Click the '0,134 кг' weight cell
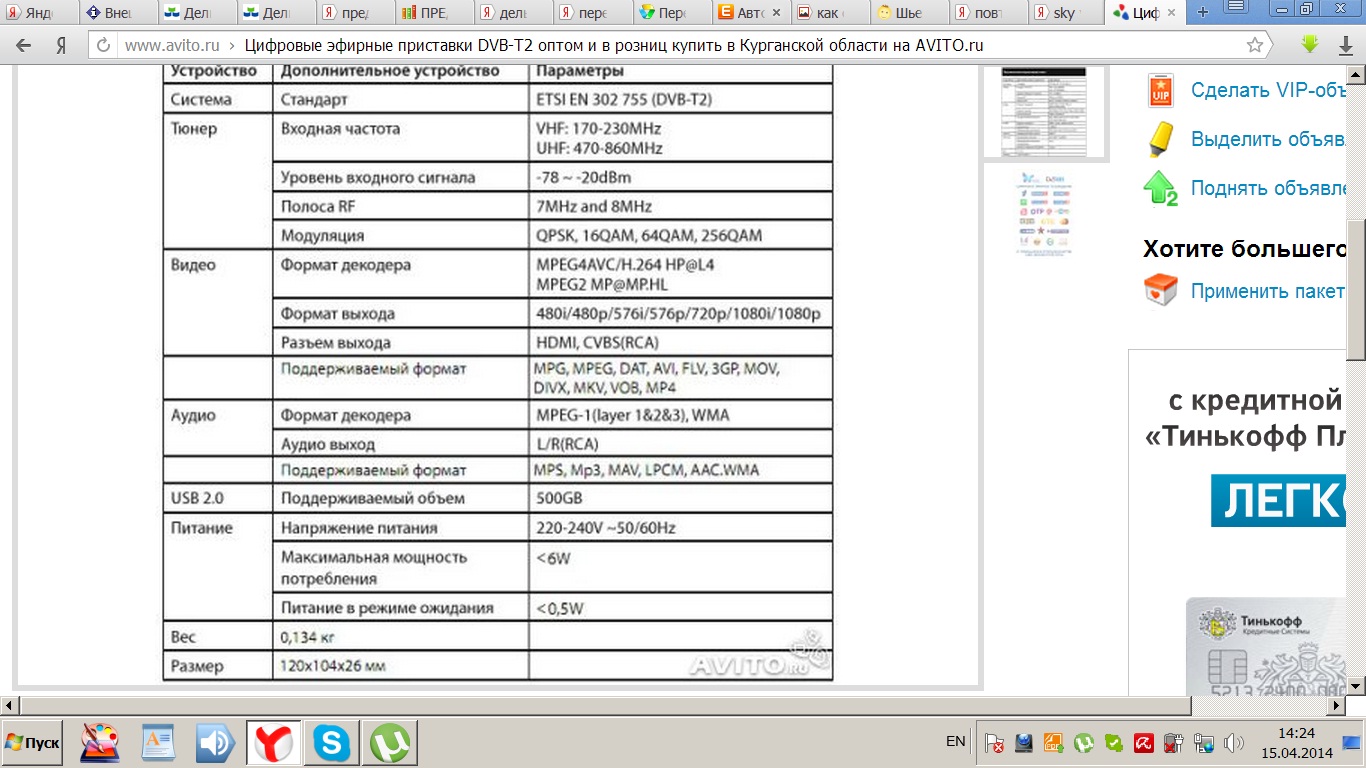This screenshot has height=768, width=1366. coord(400,637)
